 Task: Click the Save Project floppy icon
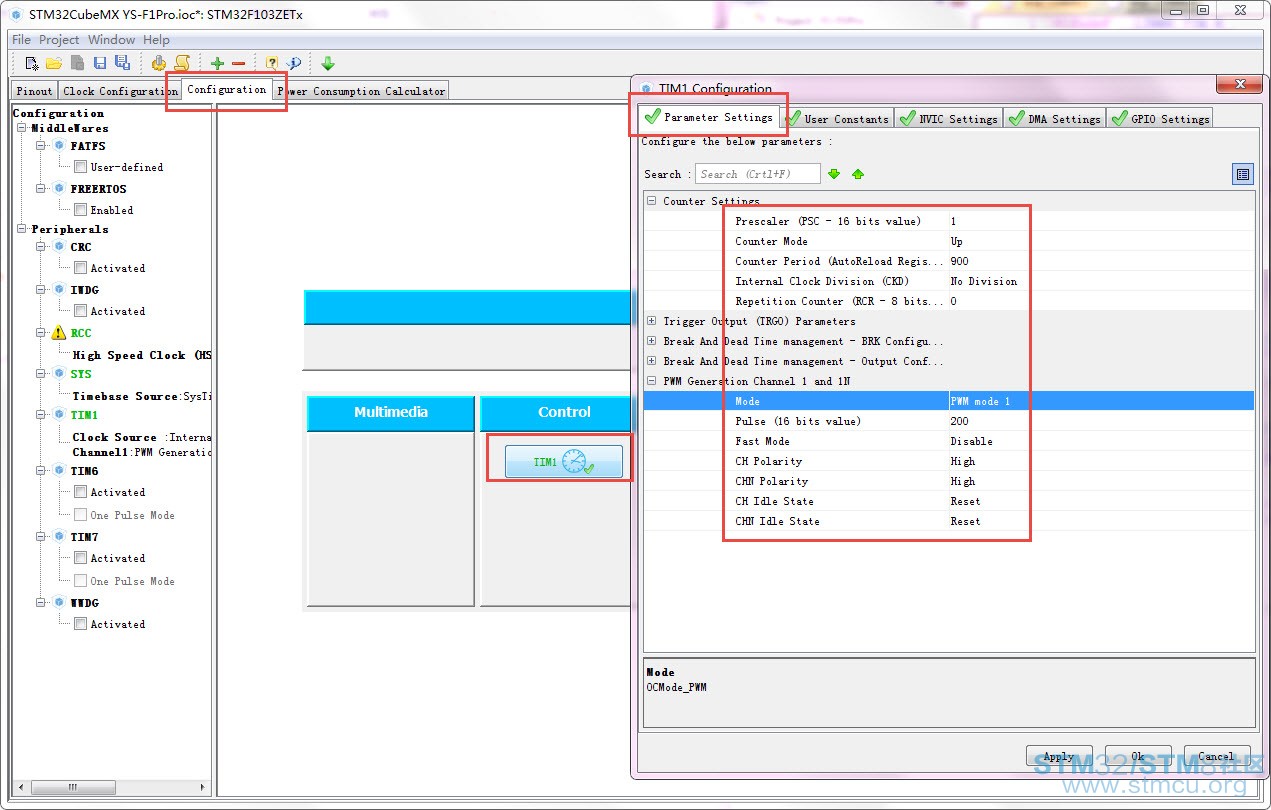click(99, 63)
